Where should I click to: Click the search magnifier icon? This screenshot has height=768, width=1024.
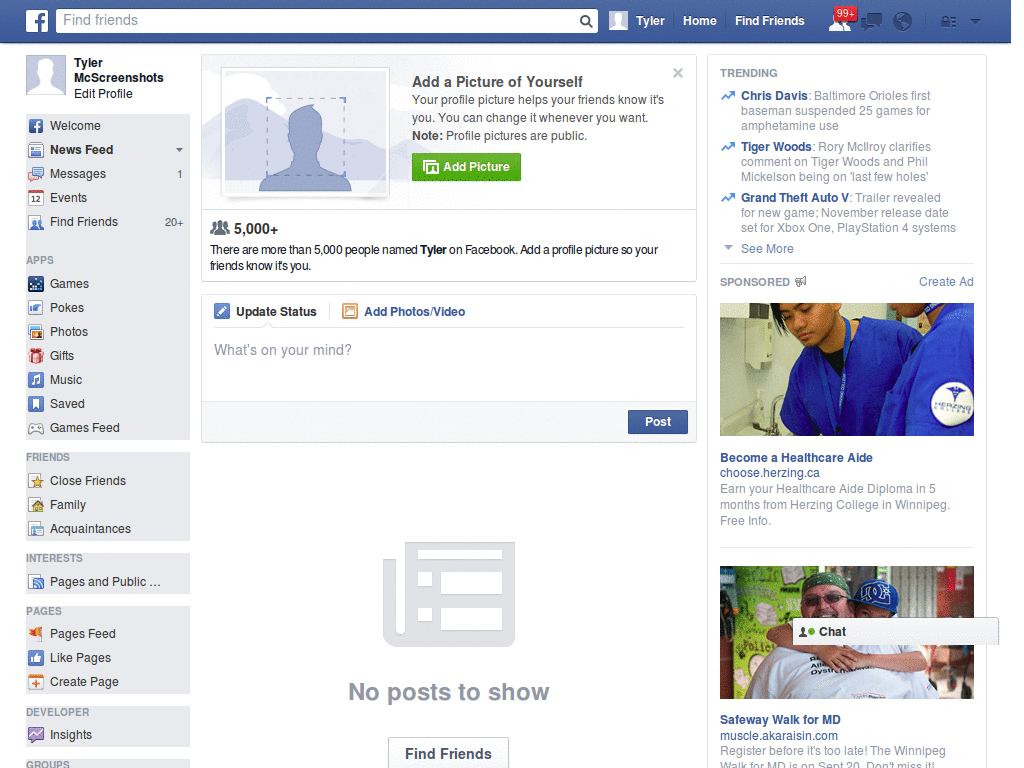tap(586, 21)
